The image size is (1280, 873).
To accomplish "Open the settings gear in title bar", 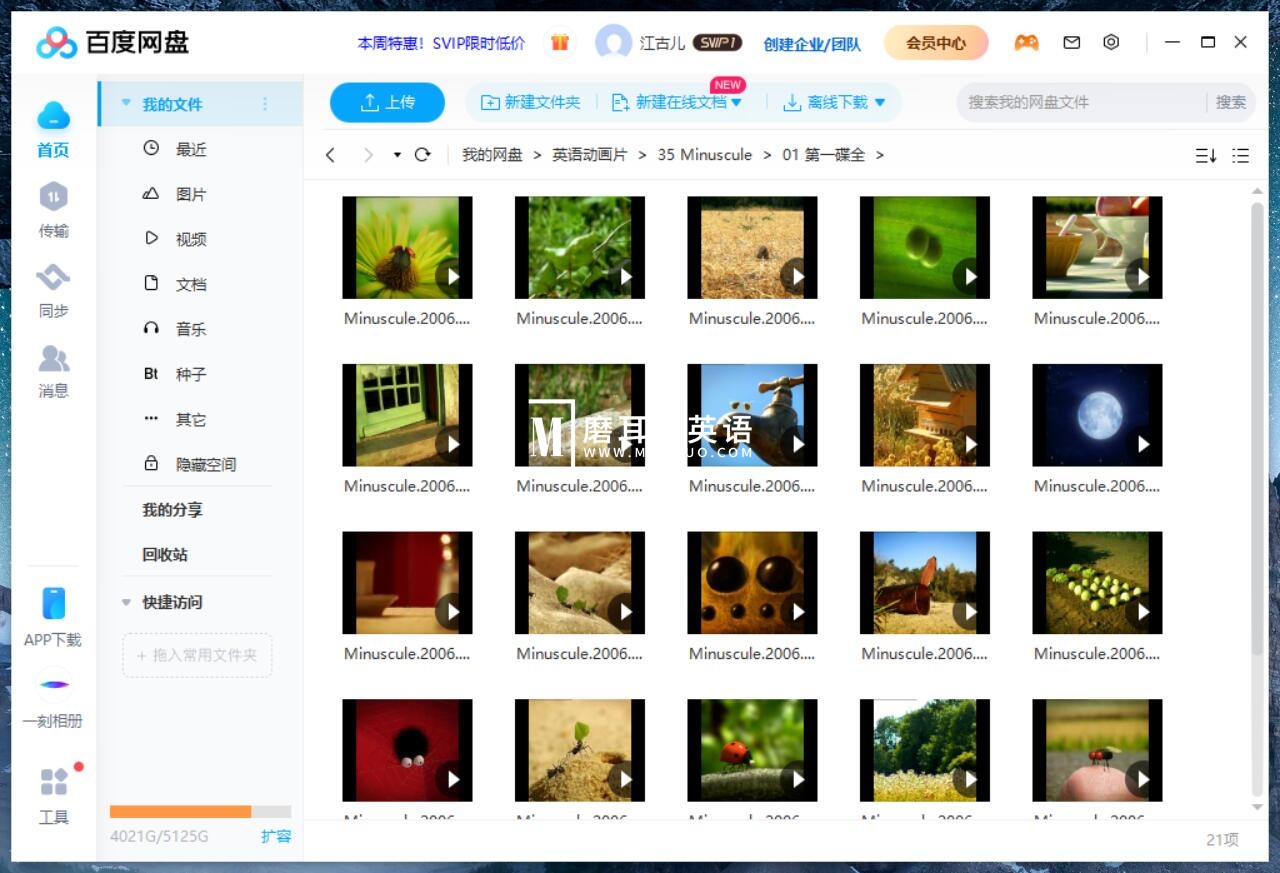I will point(1111,42).
